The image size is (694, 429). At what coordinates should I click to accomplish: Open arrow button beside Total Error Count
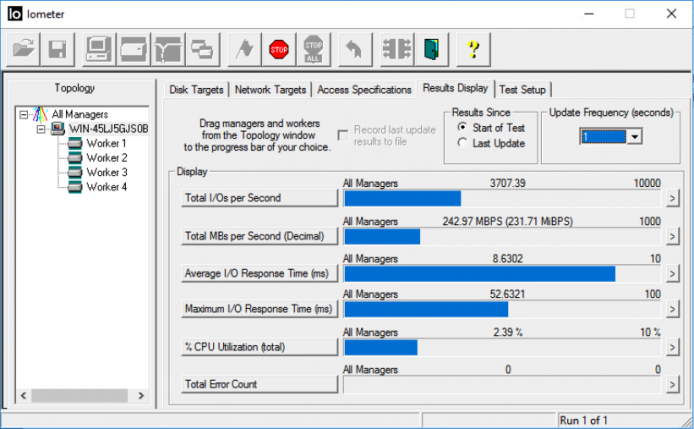[x=672, y=384]
